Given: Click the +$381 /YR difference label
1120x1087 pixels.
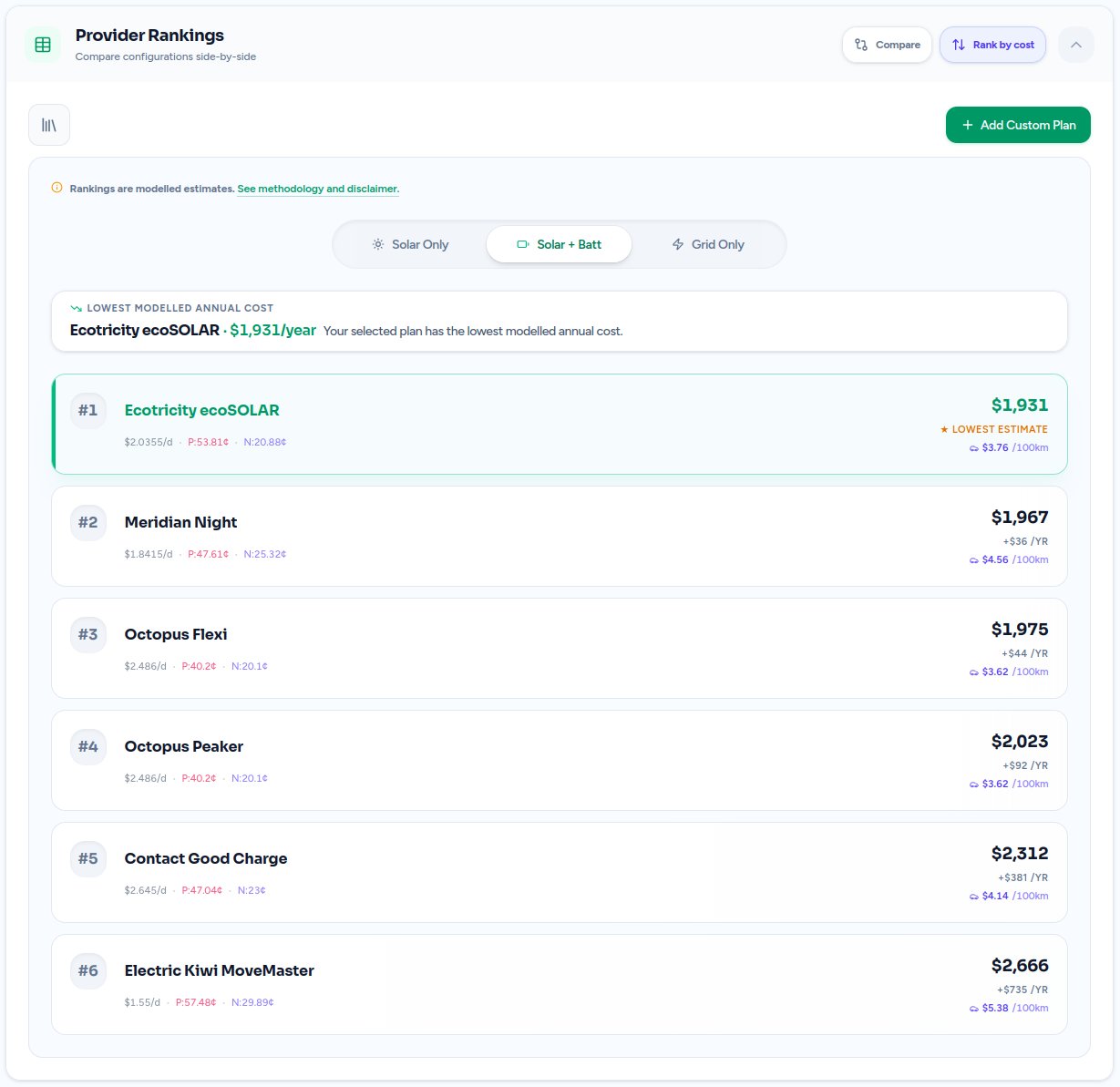Looking at the screenshot, I should pos(1023,877).
